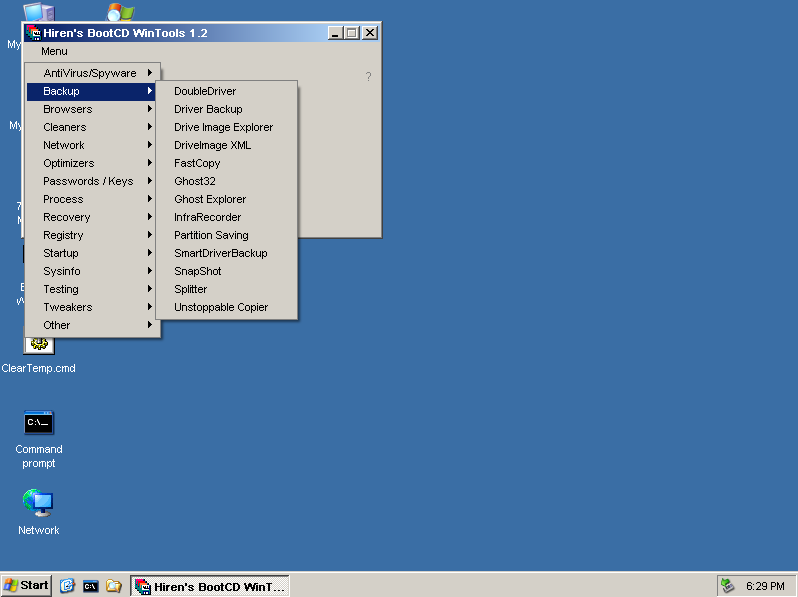Viewport: 798px width, 597px height.
Task: Launch InfraRecorder
Action: (x=227, y=217)
